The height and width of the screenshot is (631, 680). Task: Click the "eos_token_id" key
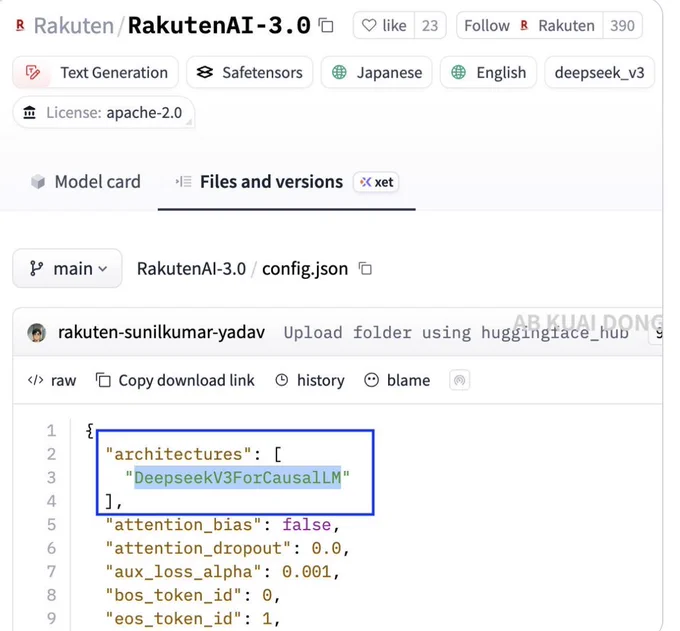(173, 618)
